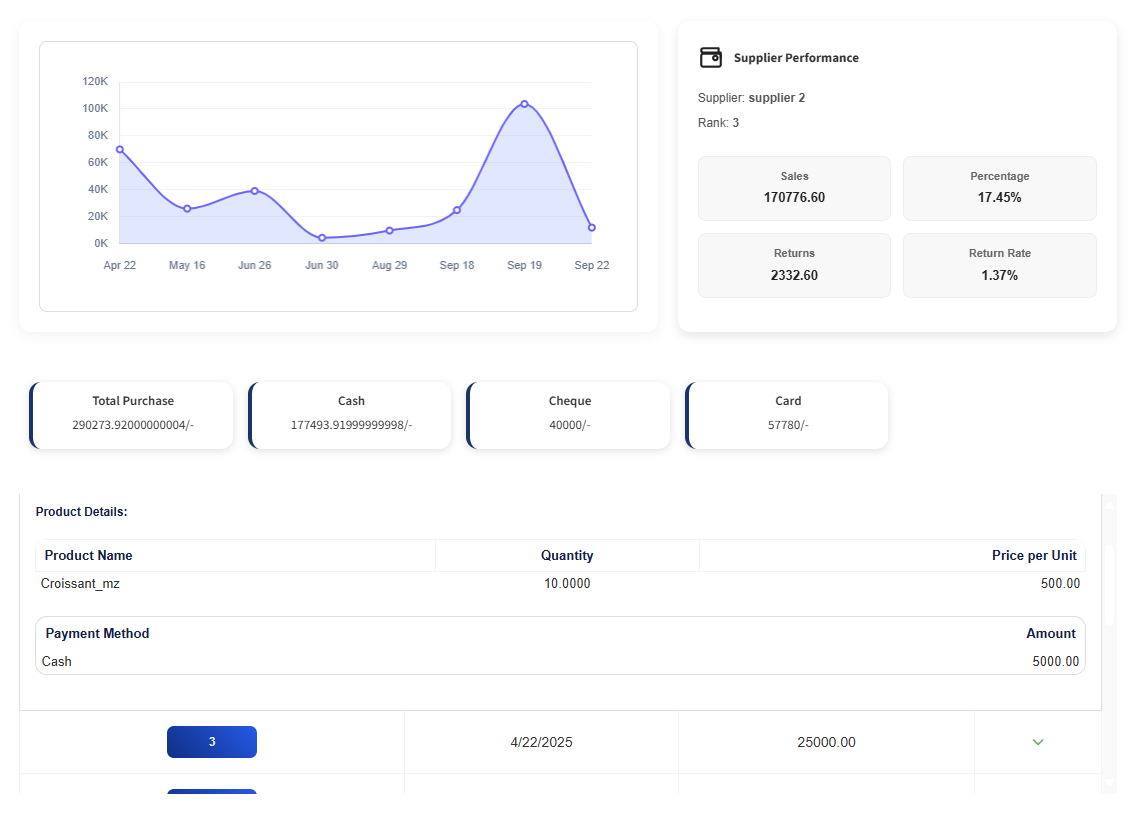
Task: Click the payment amount 5000.00
Action: tap(1055, 661)
